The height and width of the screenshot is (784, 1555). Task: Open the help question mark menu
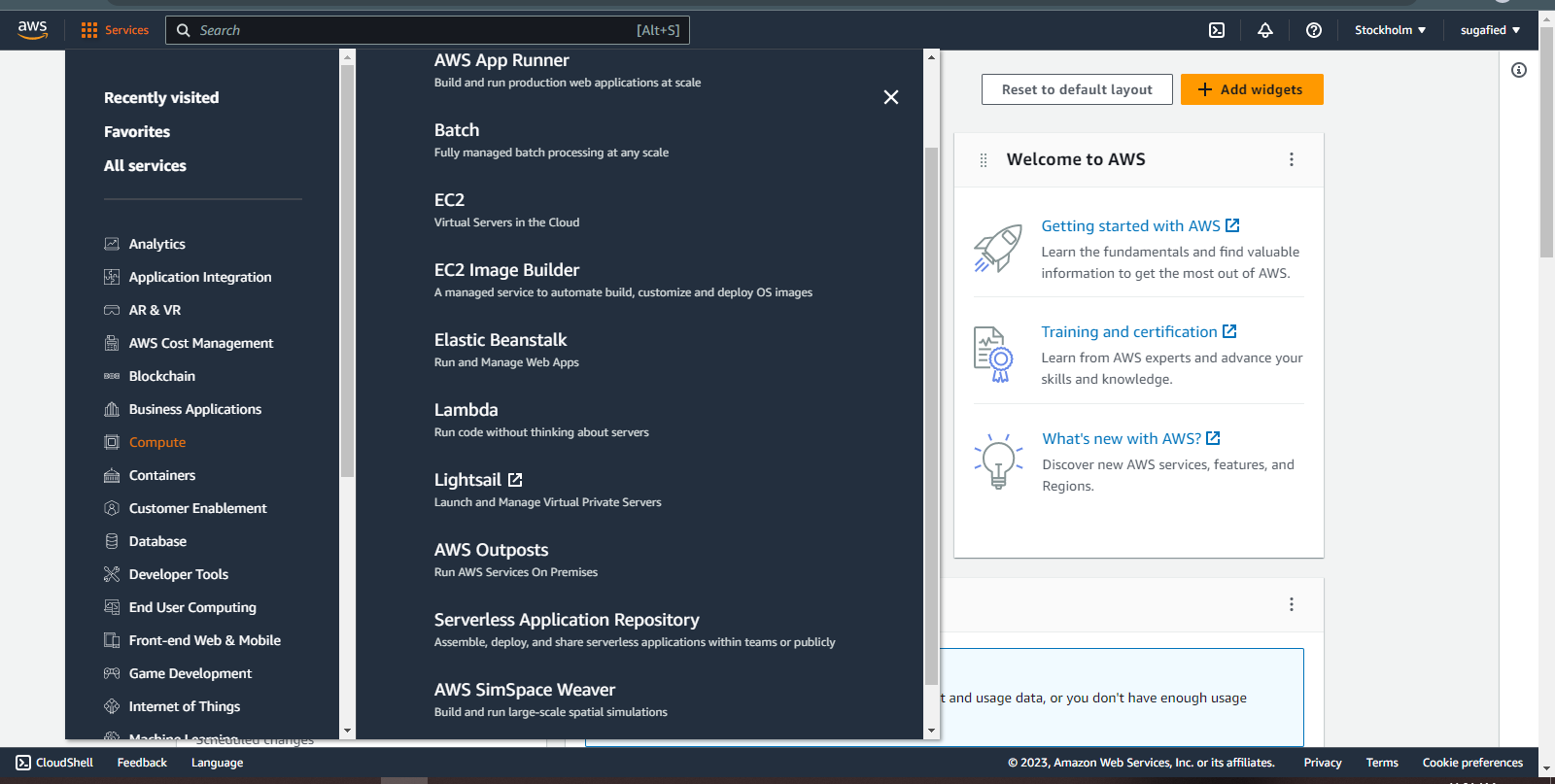[x=1314, y=30]
